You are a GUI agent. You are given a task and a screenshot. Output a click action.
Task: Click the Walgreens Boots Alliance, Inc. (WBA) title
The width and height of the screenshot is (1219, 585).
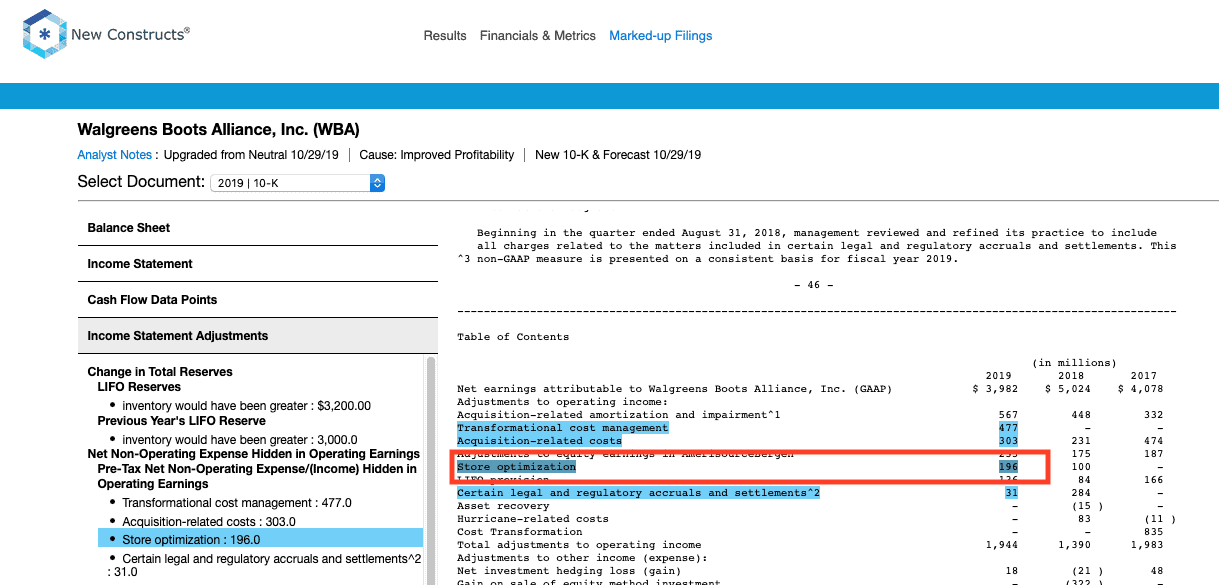(x=219, y=130)
